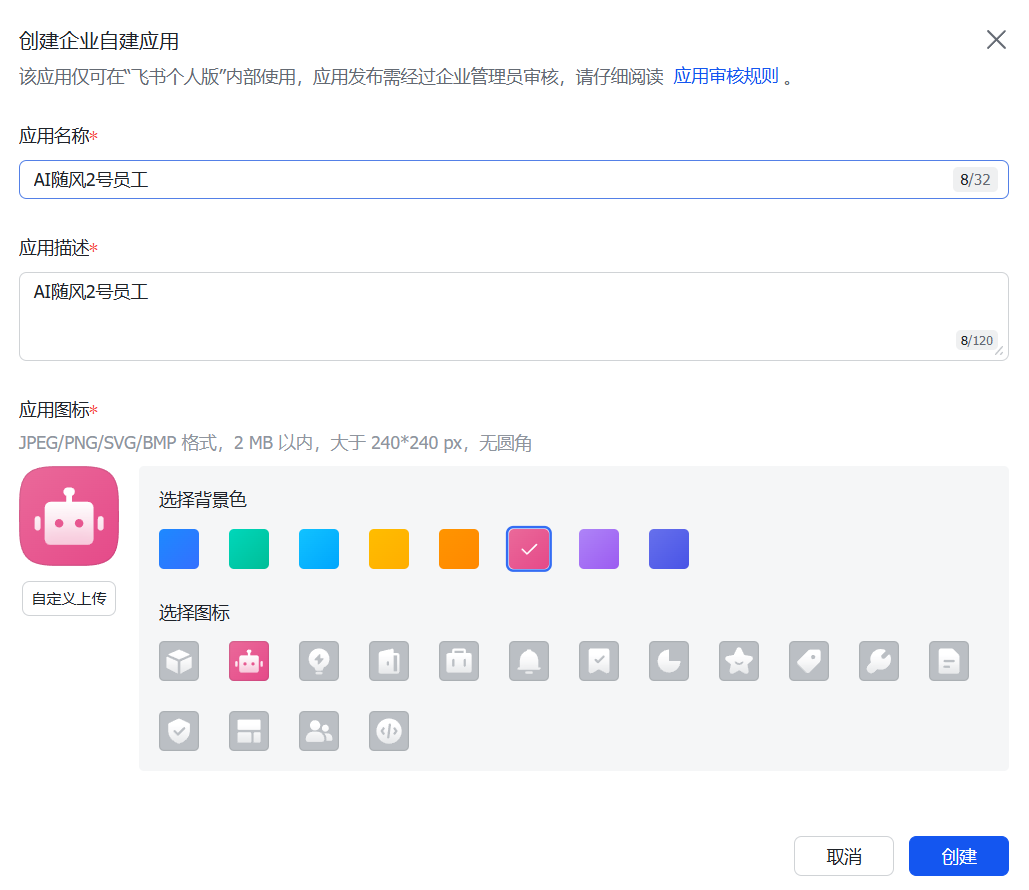
Task: Click the 创建 button
Action: point(958,856)
